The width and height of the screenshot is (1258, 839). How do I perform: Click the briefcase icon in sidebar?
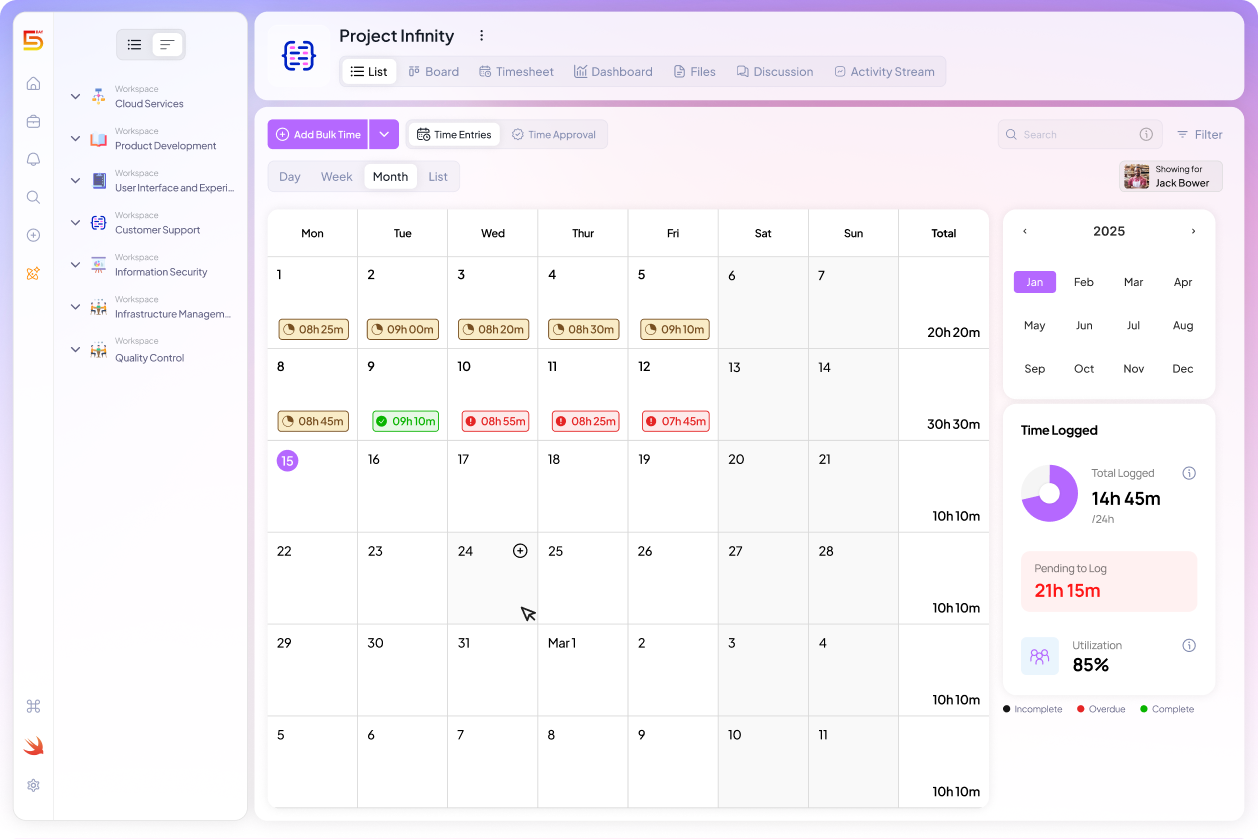(33, 122)
